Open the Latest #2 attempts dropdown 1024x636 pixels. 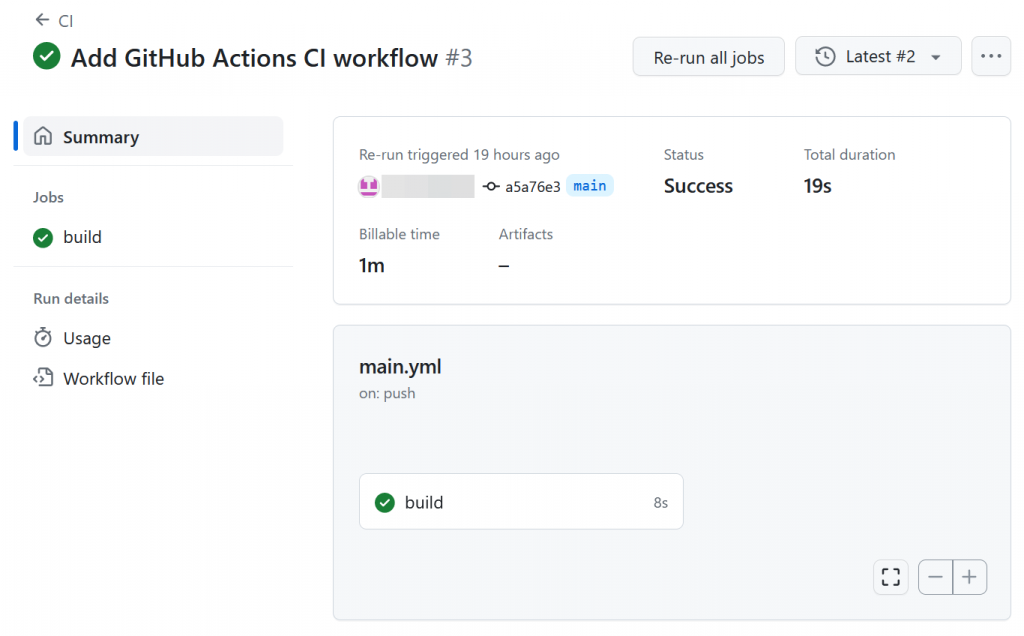click(879, 57)
